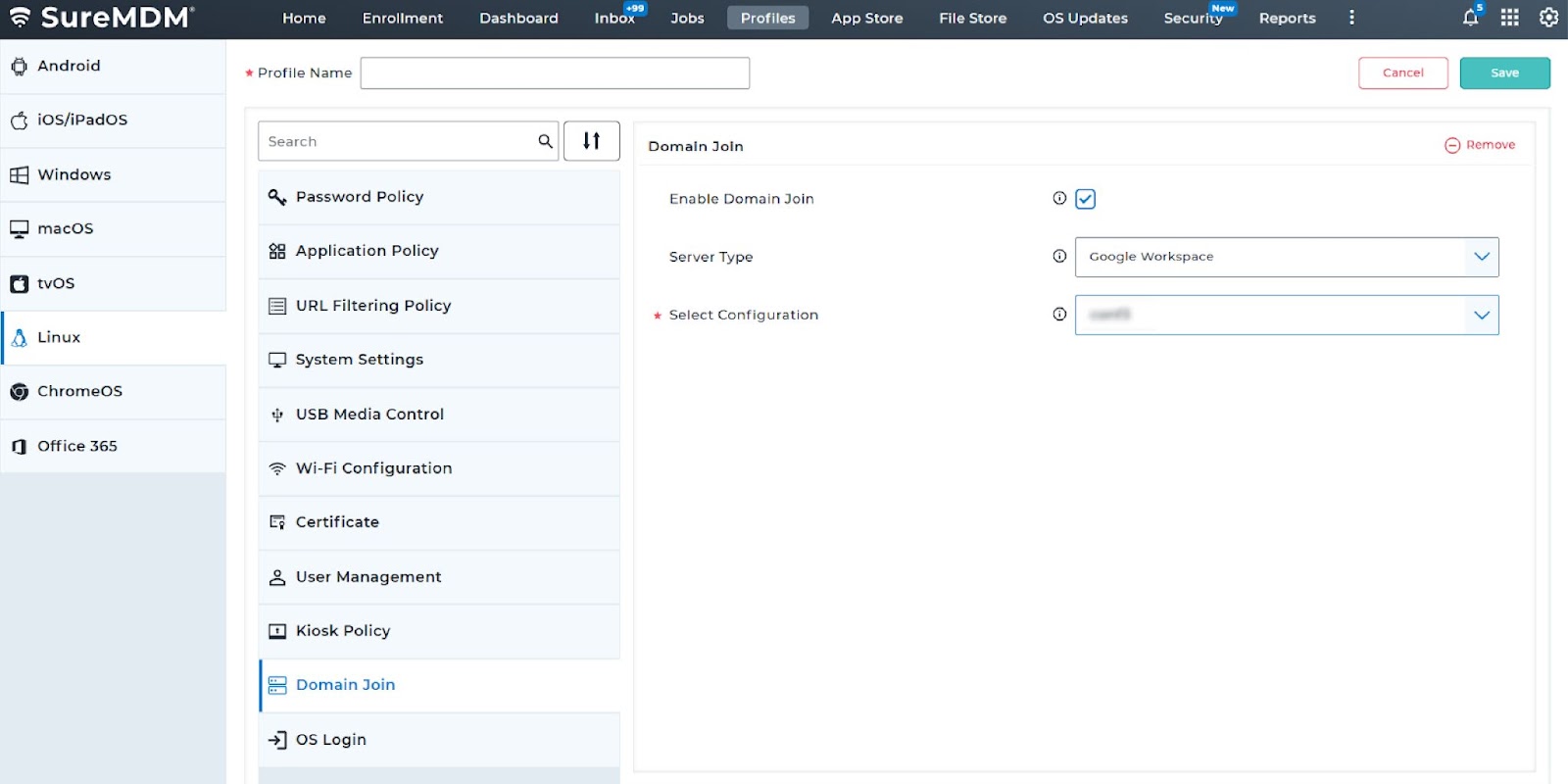Open the Dashboard tab
This screenshot has height=784, width=1568.
[518, 18]
